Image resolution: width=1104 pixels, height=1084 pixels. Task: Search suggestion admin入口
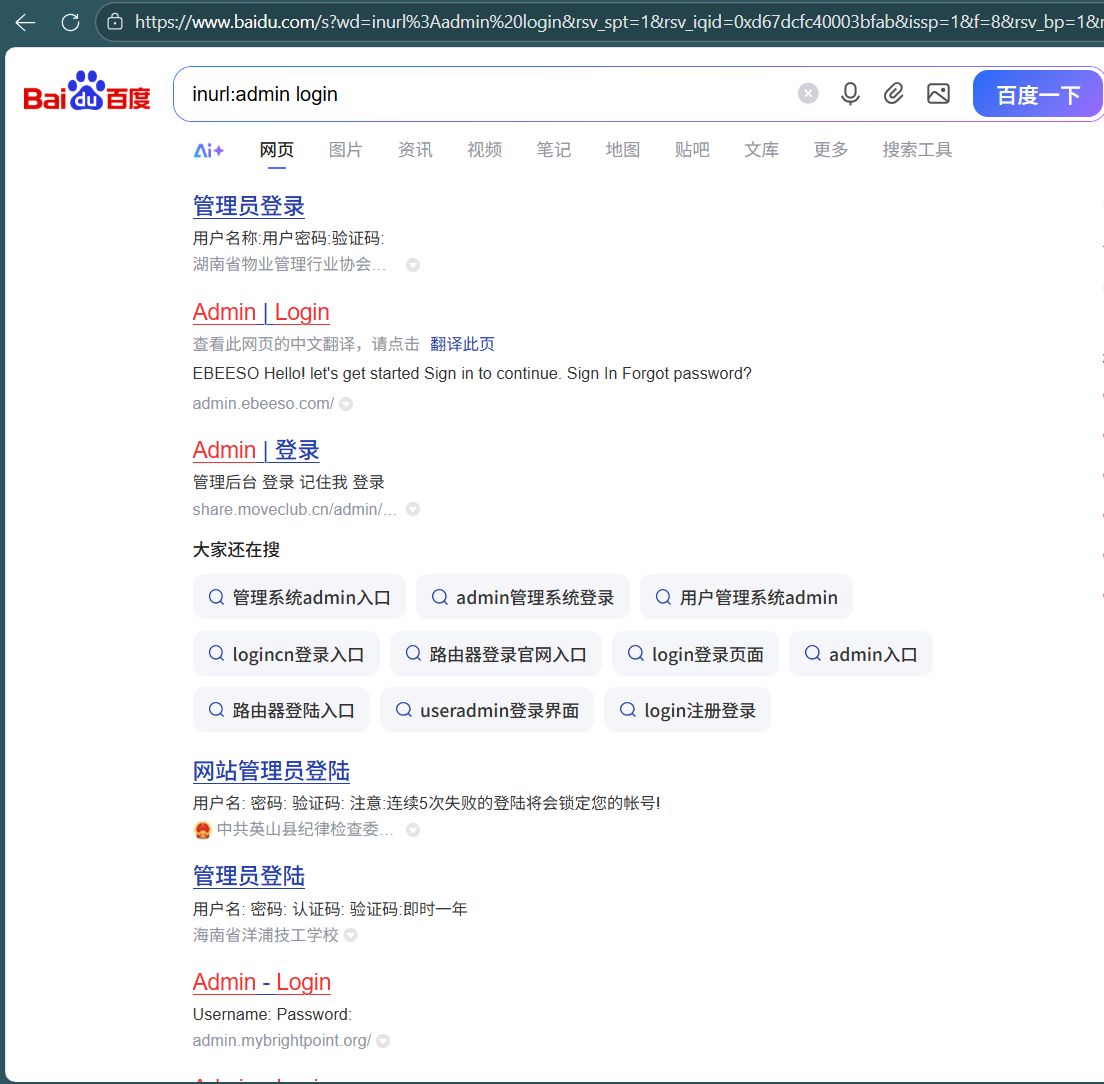(860, 654)
